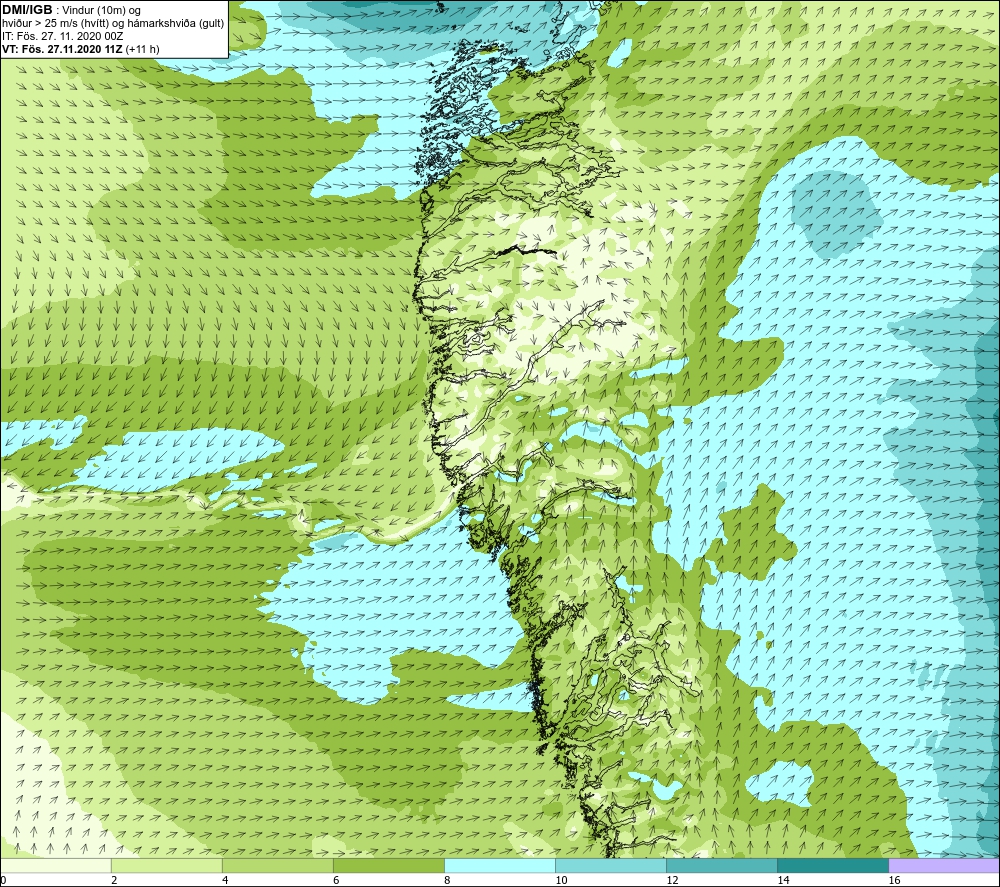Click the scale label "0"
1000x887 pixels.
pos(4,881)
